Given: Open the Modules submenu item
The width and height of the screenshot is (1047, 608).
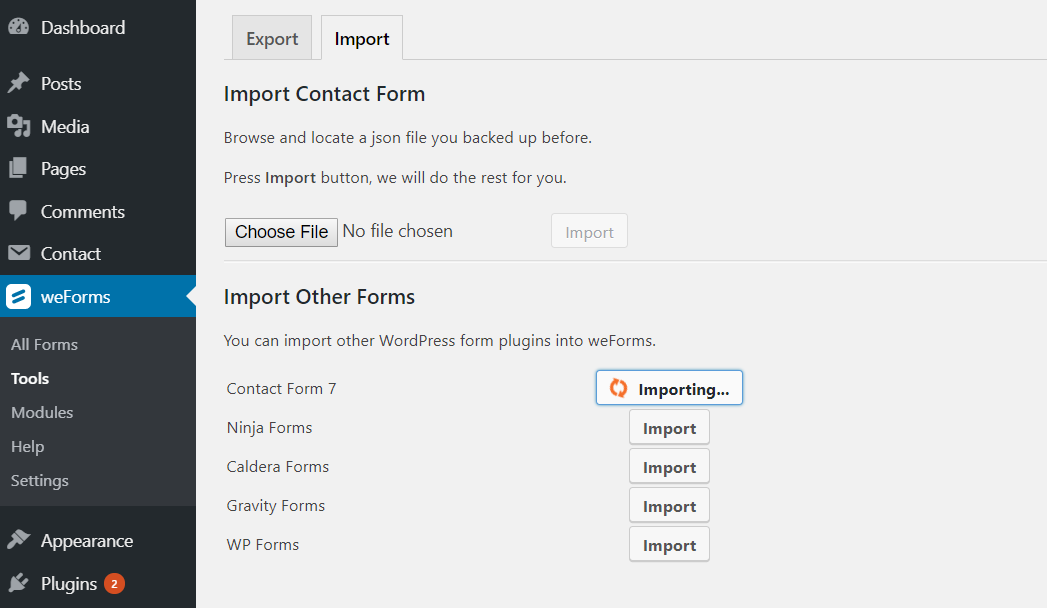Looking at the screenshot, I should click(x=42, y=412).
